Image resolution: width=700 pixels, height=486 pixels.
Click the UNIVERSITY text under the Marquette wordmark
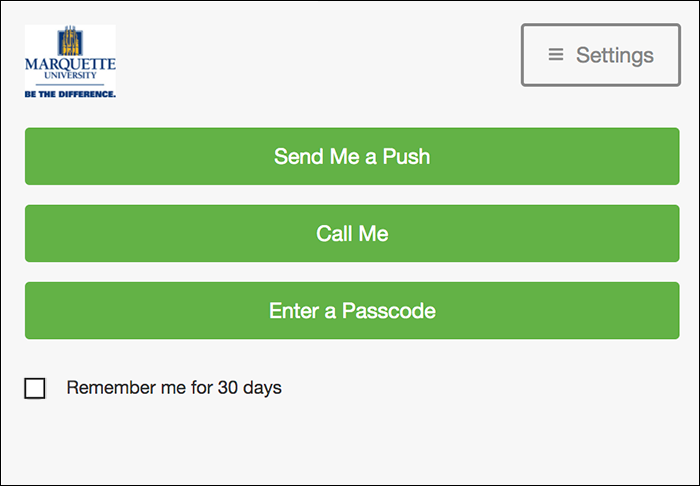(x=70, y=76)
